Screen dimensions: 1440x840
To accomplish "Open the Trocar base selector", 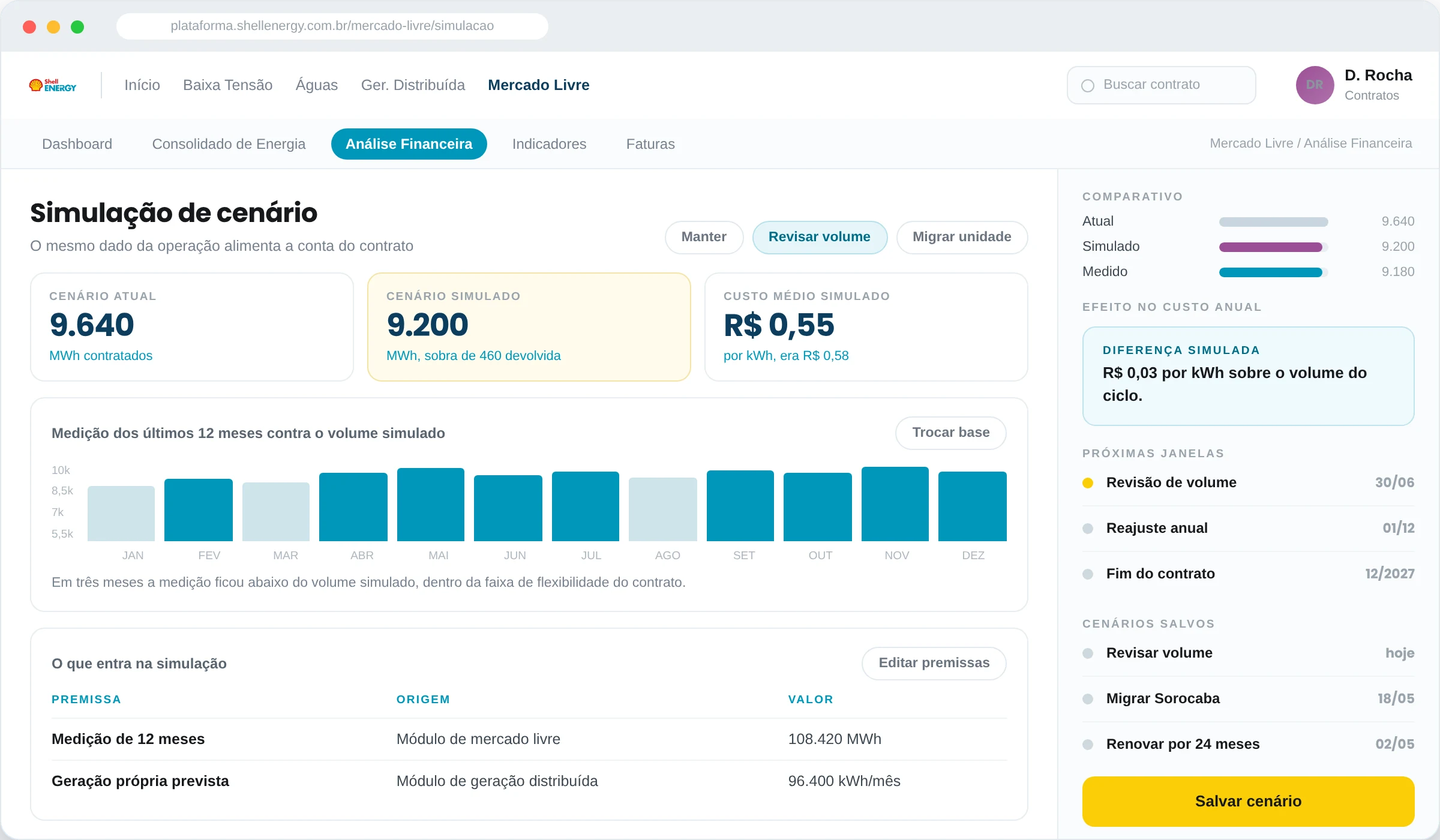I will pyautogui.click(x=950, y=433).
